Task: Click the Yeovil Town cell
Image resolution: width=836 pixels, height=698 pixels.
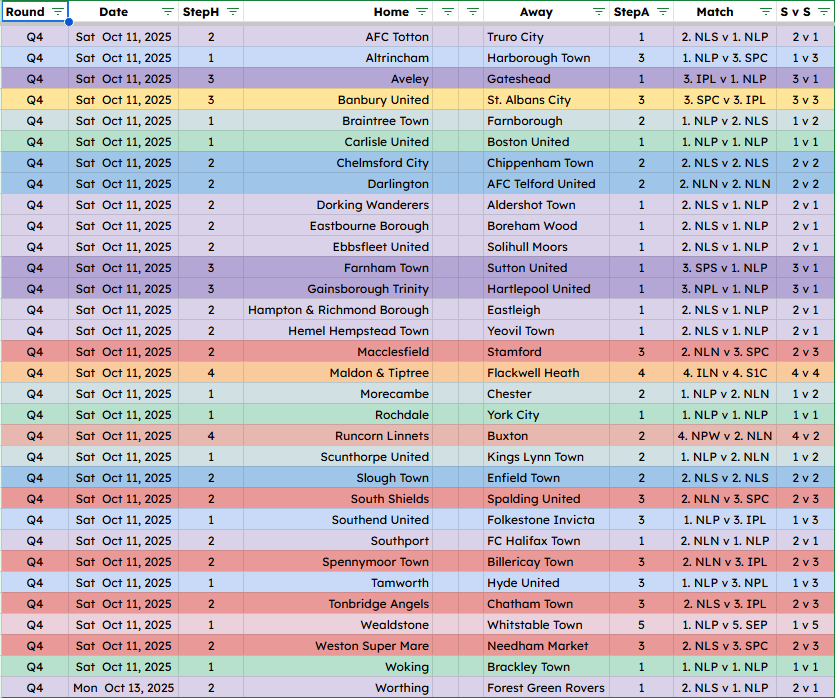Action: (546, 331)
